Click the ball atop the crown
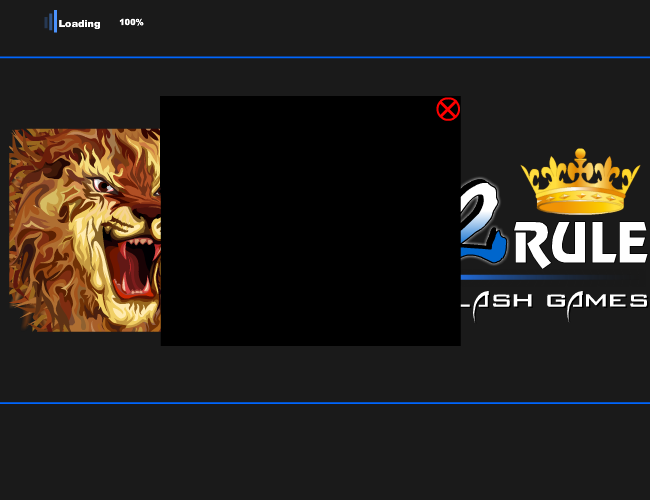The width and height of the screenshot is (650, 500). click(580, 154)
